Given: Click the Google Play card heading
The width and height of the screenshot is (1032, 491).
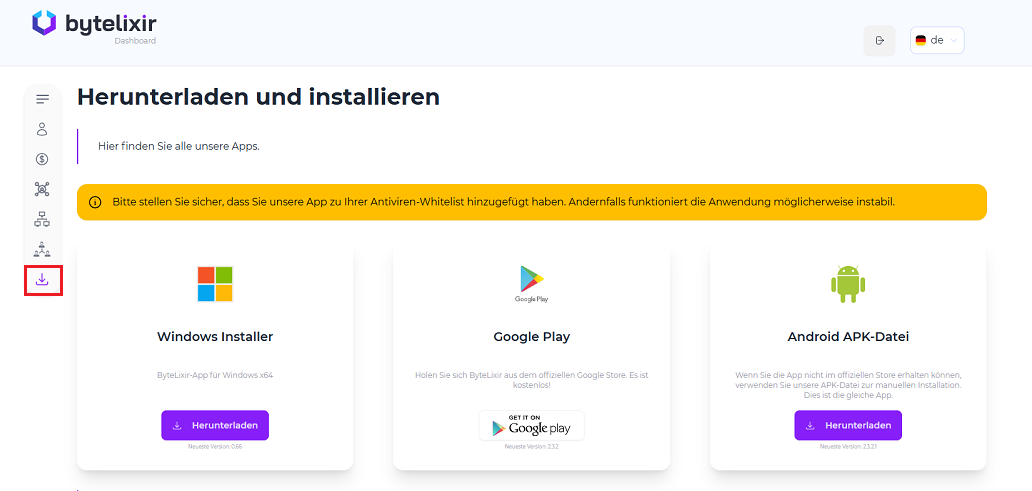Looking at the screenshot, I should [x=532, y=337].
